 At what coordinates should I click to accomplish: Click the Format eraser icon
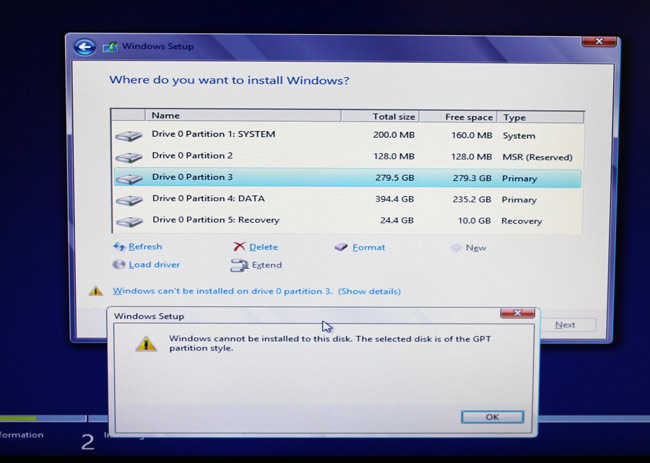click(x=342, y=247)
